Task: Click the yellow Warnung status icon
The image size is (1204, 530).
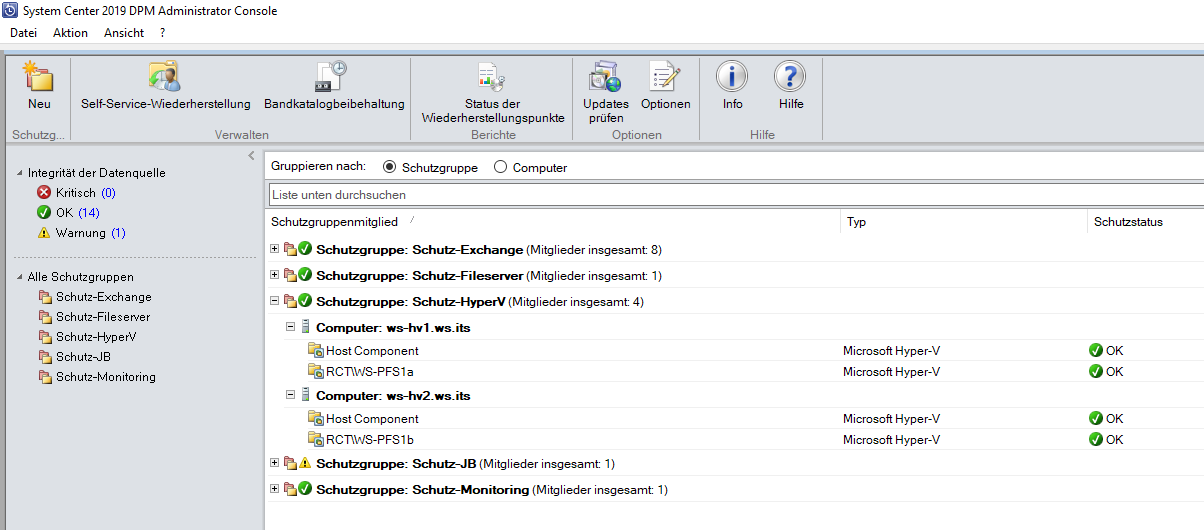Action: coord(44,233)
